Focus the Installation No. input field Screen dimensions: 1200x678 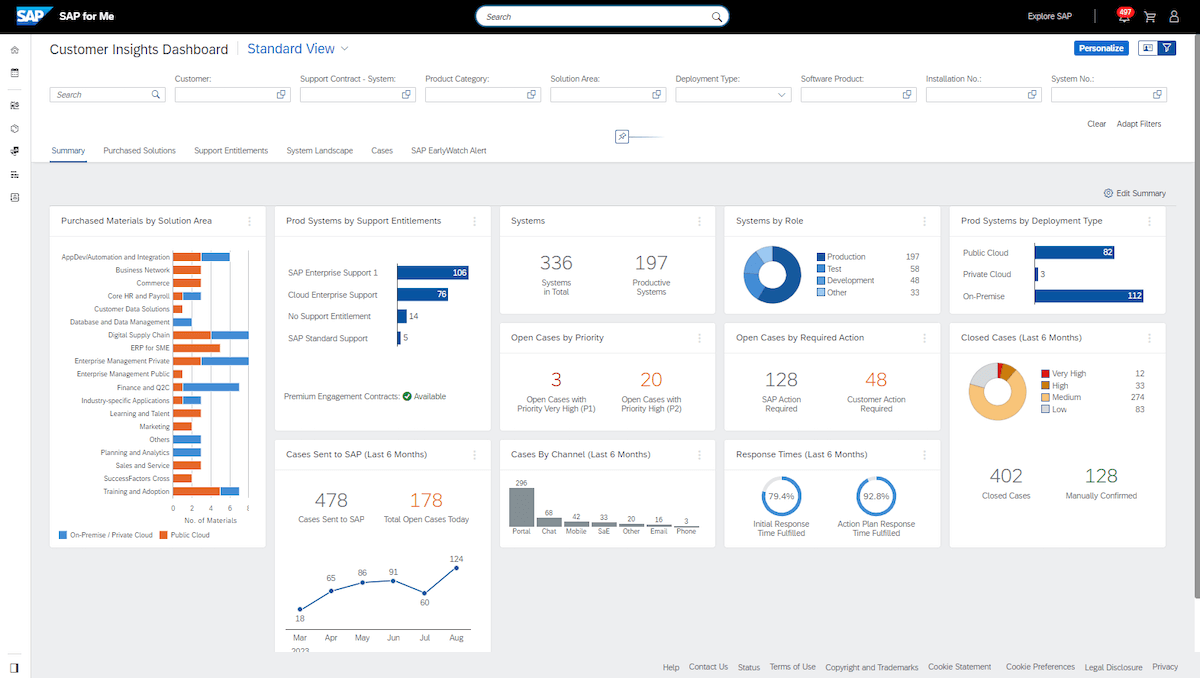click(x=984, y=95)
